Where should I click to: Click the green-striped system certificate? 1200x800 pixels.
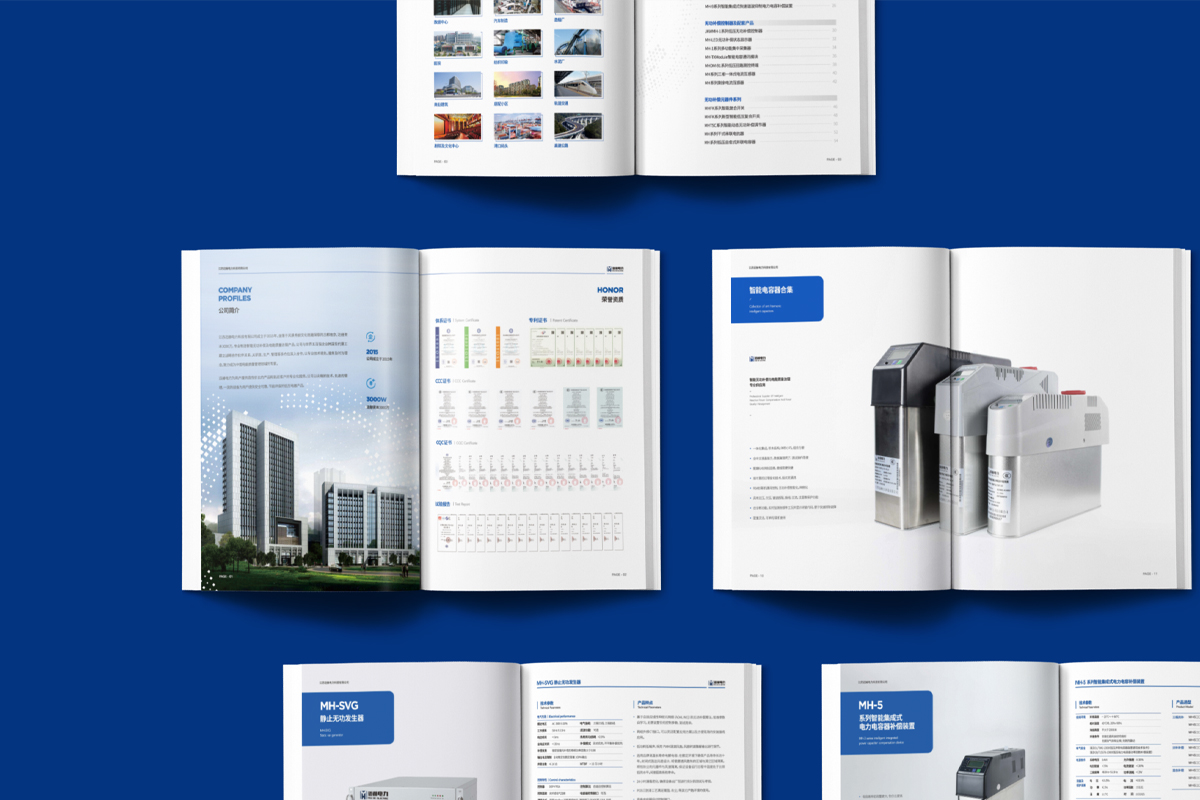click(x=469, y=347)
